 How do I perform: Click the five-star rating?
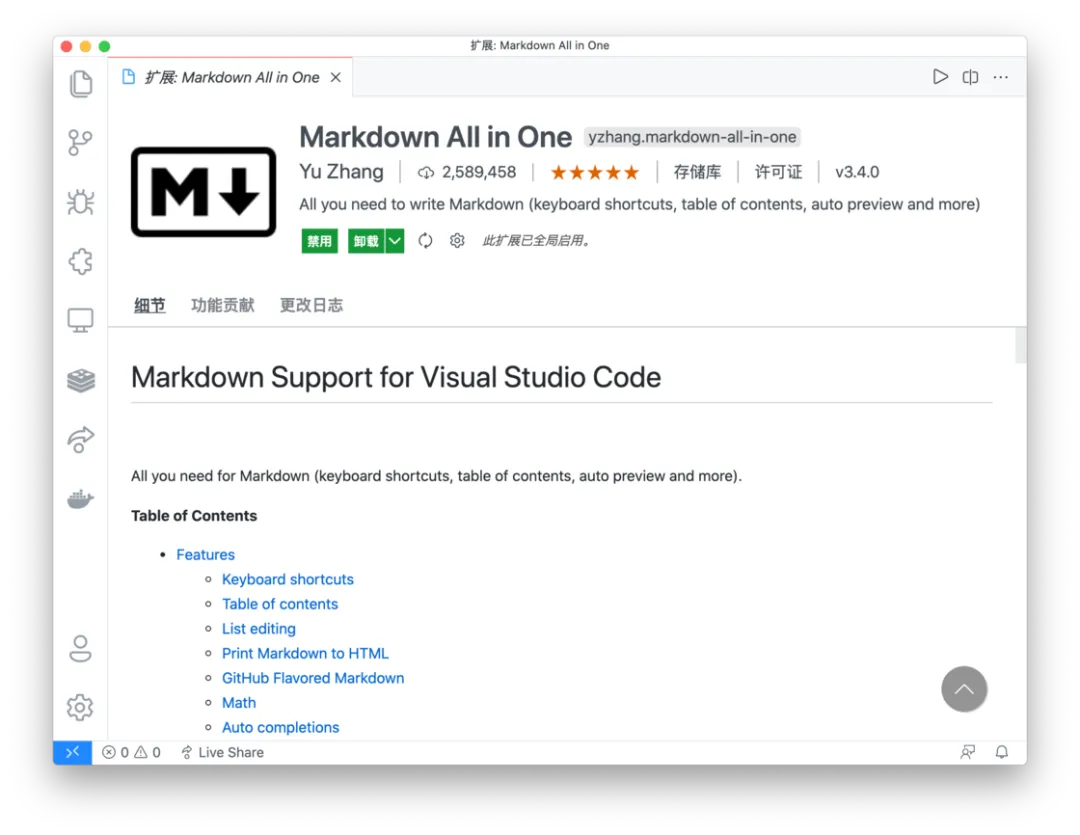click(x=595, y=172)
